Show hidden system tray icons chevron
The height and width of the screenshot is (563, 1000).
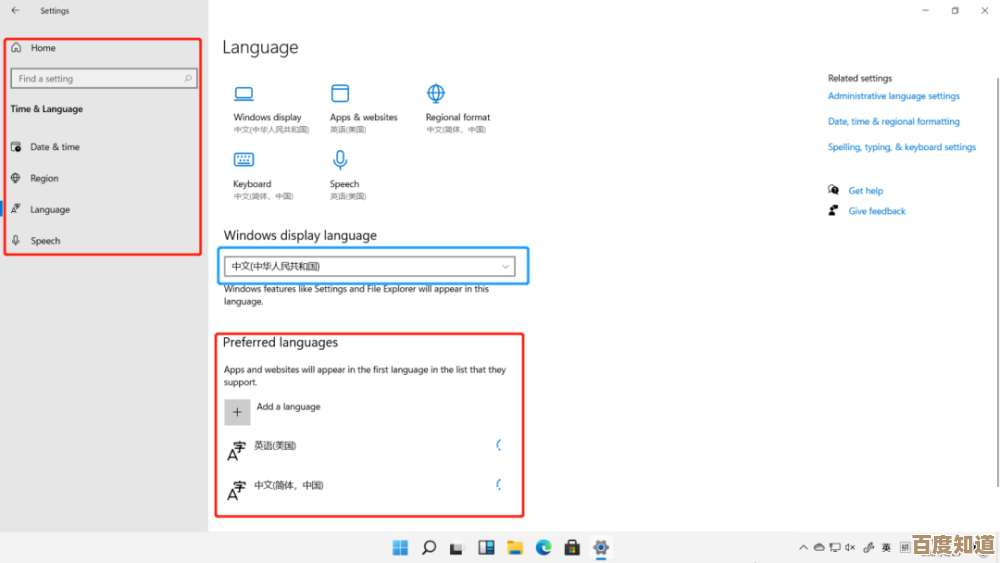[803, 548]
